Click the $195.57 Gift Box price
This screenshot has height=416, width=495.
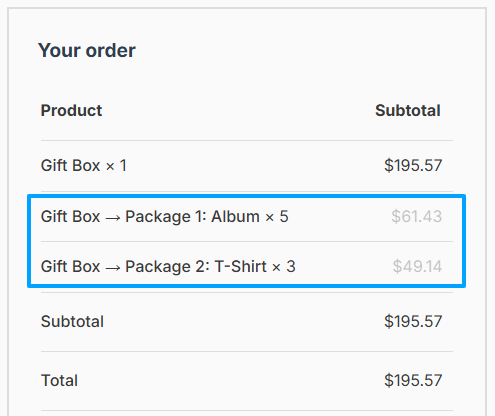pos(413,165)
